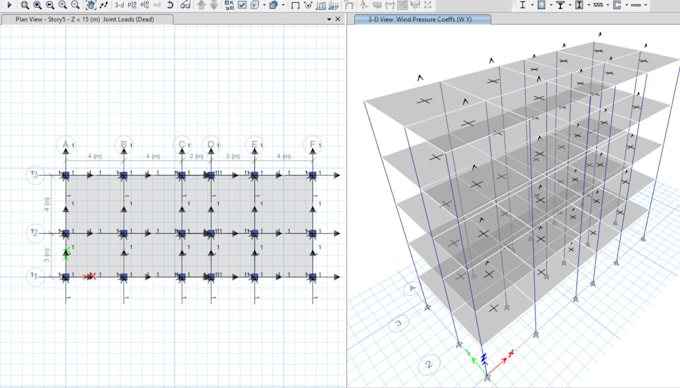This screenshot has height=388, width=680.
Task: Click grid bubble 2 in plan view
Action: pyautogui.click(x=35, y=233)
